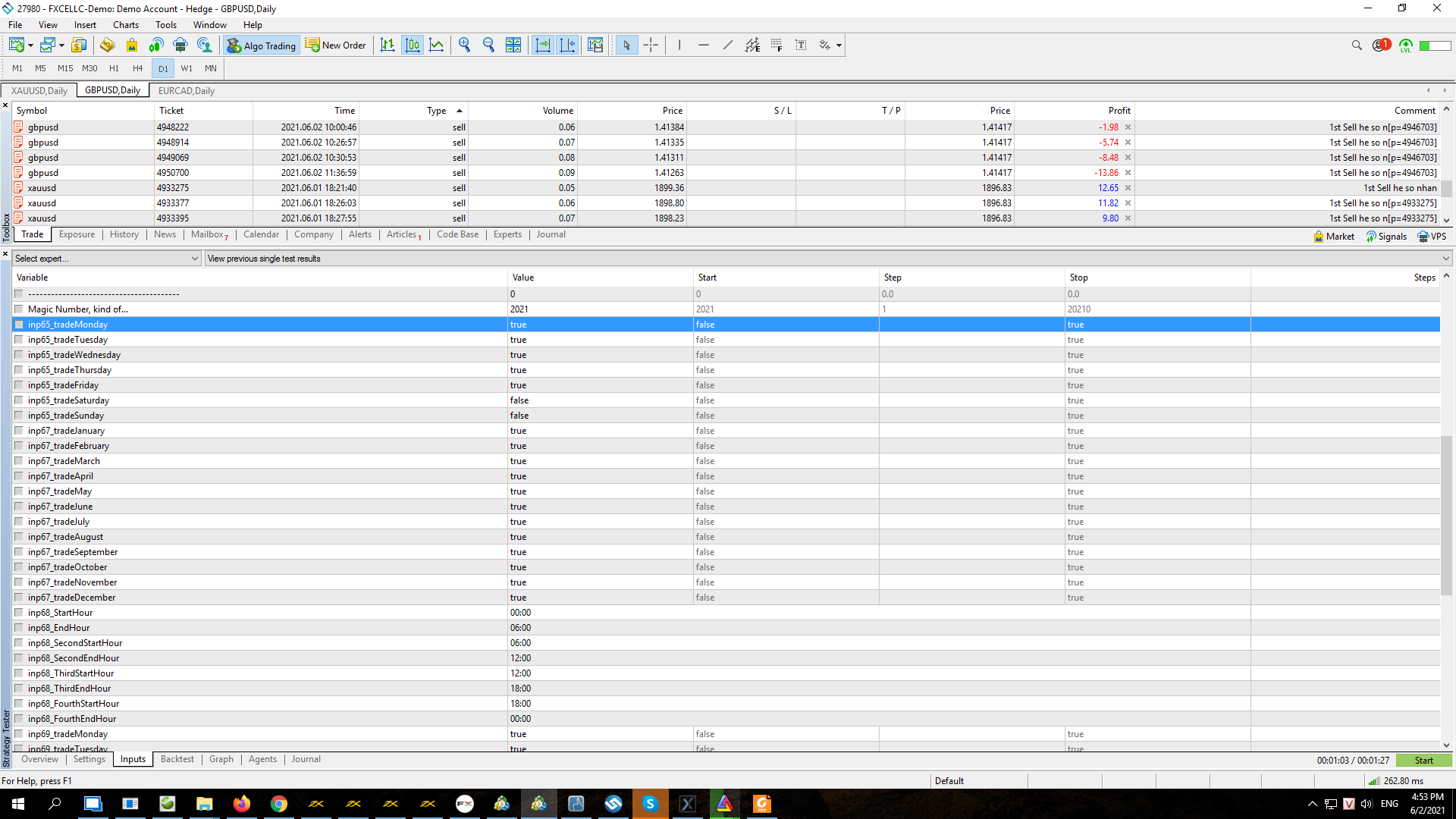Check the Magic Number checkbox
The height and width of the screenshot is (819, 1456).
pyautogui.click(x=19, y=309)
